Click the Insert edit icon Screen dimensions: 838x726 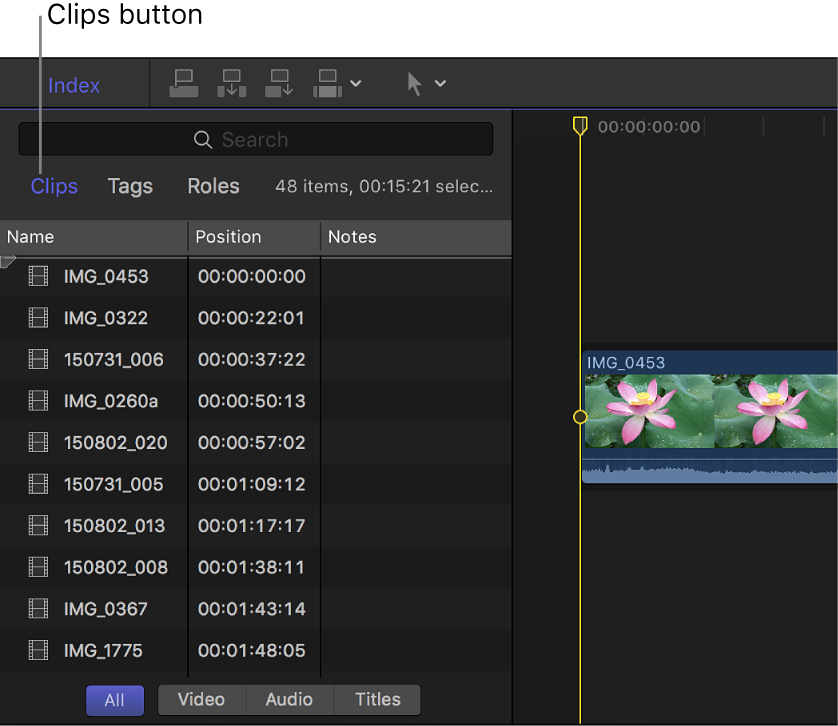click(x=231, y=83)
